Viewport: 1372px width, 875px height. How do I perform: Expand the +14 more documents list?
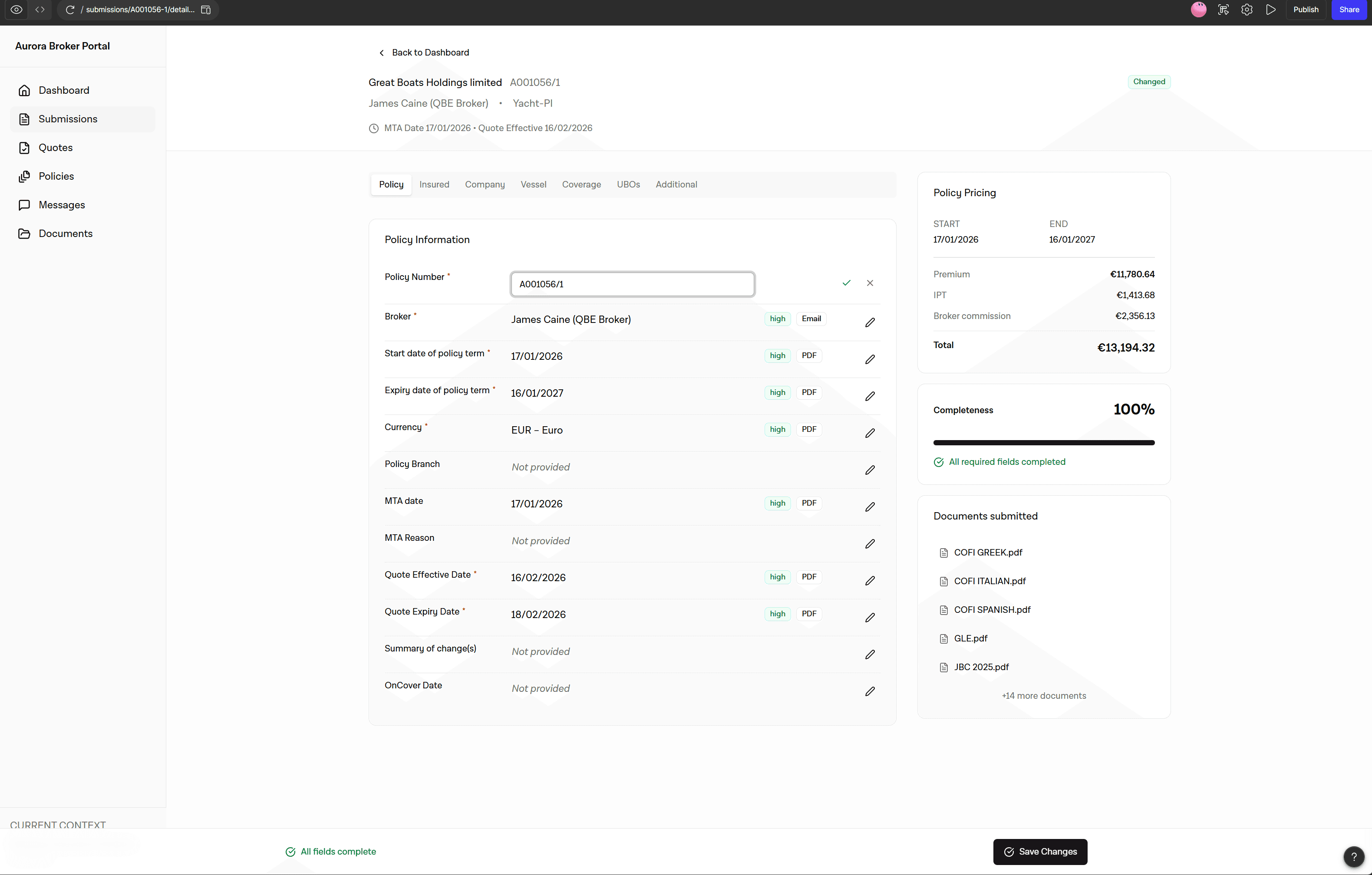(x=1043, y=696)
